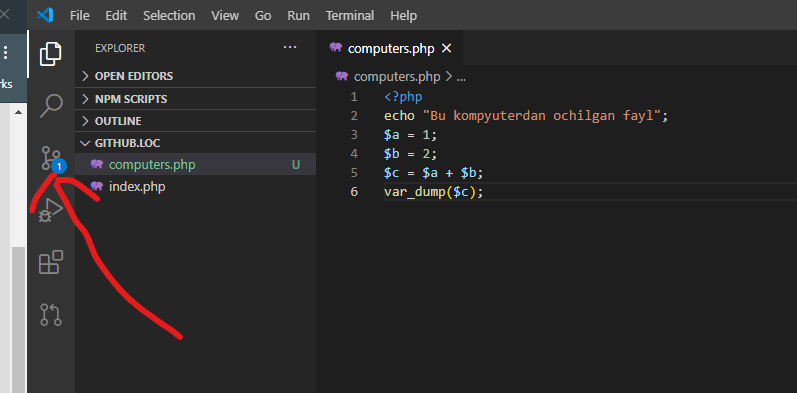Open the Selection menu
This screenshot has width=797, height=393.
169,16
